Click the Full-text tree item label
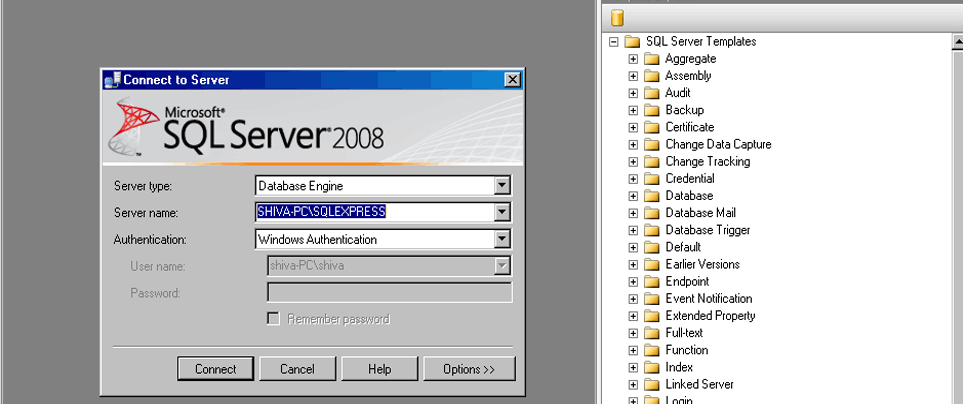Screen dimensions: 963x404 tap(684, 333)
